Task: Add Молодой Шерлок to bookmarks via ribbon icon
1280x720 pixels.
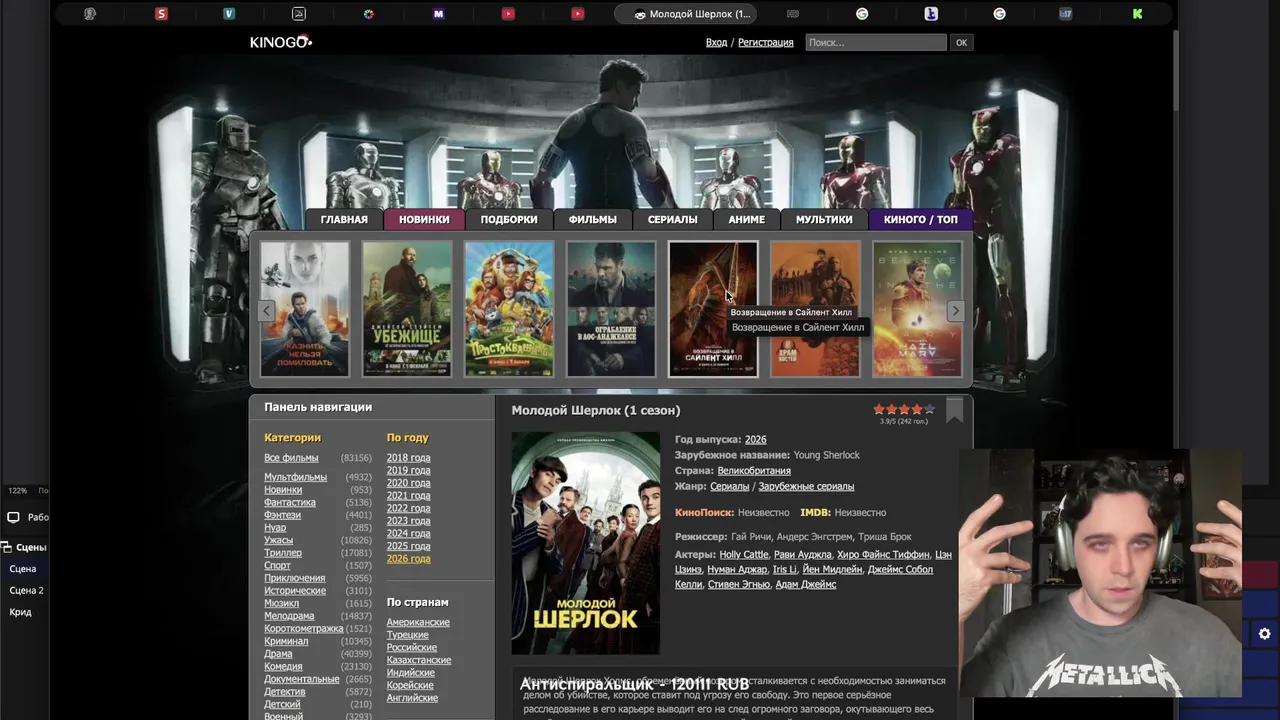Action: click(954, 410)
